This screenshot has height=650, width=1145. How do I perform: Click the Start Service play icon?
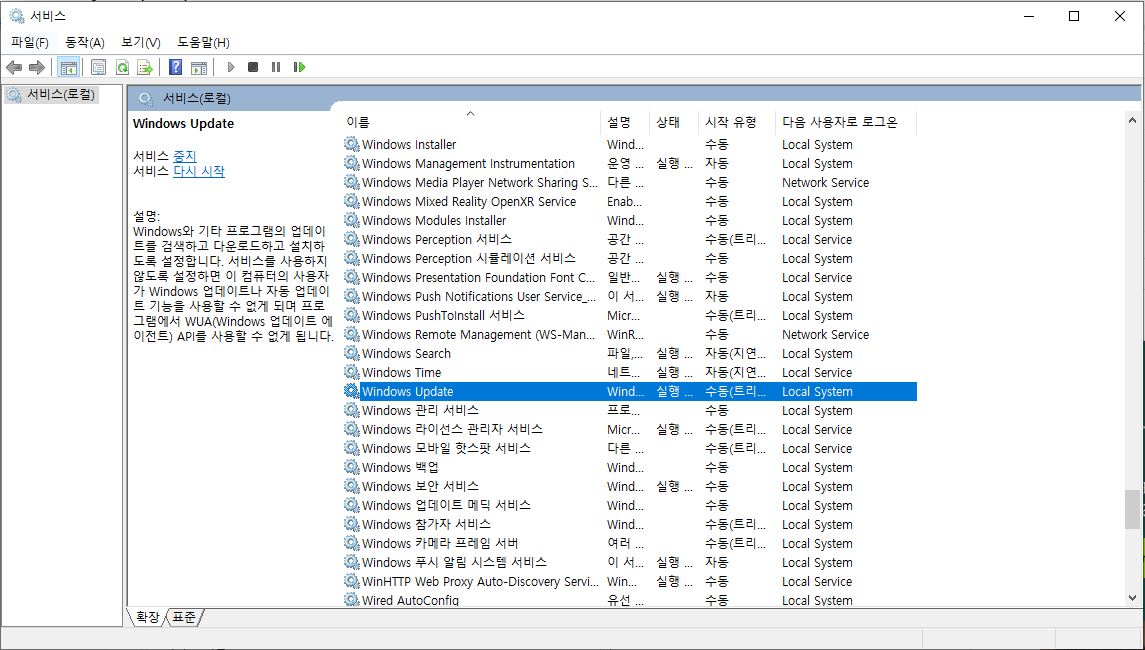point(231,67)
